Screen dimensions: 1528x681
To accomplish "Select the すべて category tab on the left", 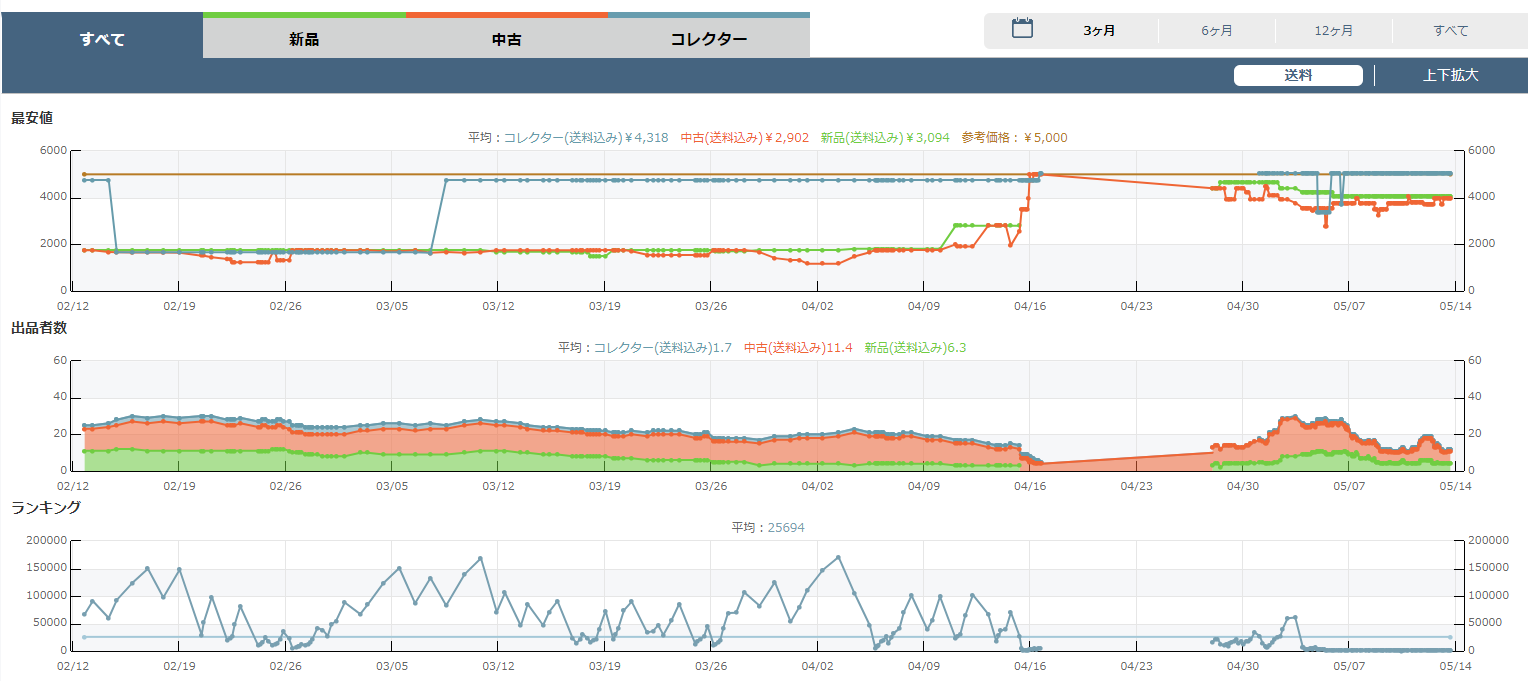I will pos(102,40).
